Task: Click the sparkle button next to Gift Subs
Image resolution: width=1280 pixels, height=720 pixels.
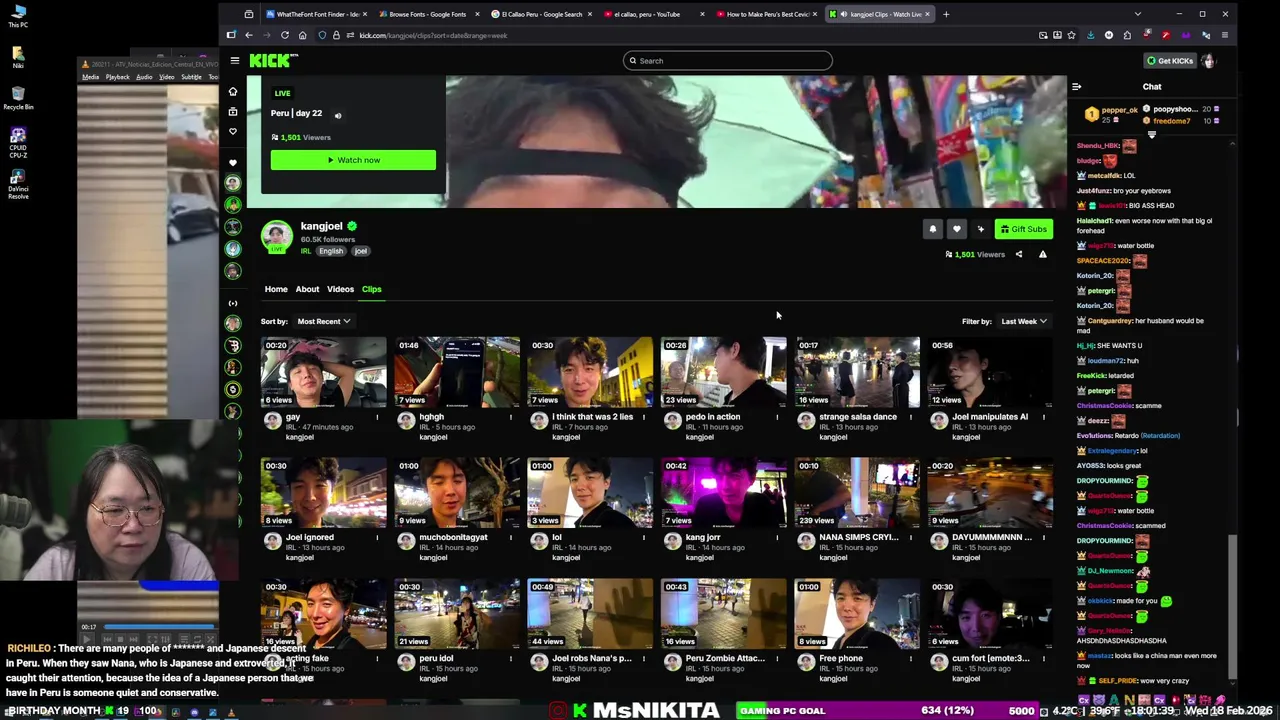Action: [x=980, y=229]
